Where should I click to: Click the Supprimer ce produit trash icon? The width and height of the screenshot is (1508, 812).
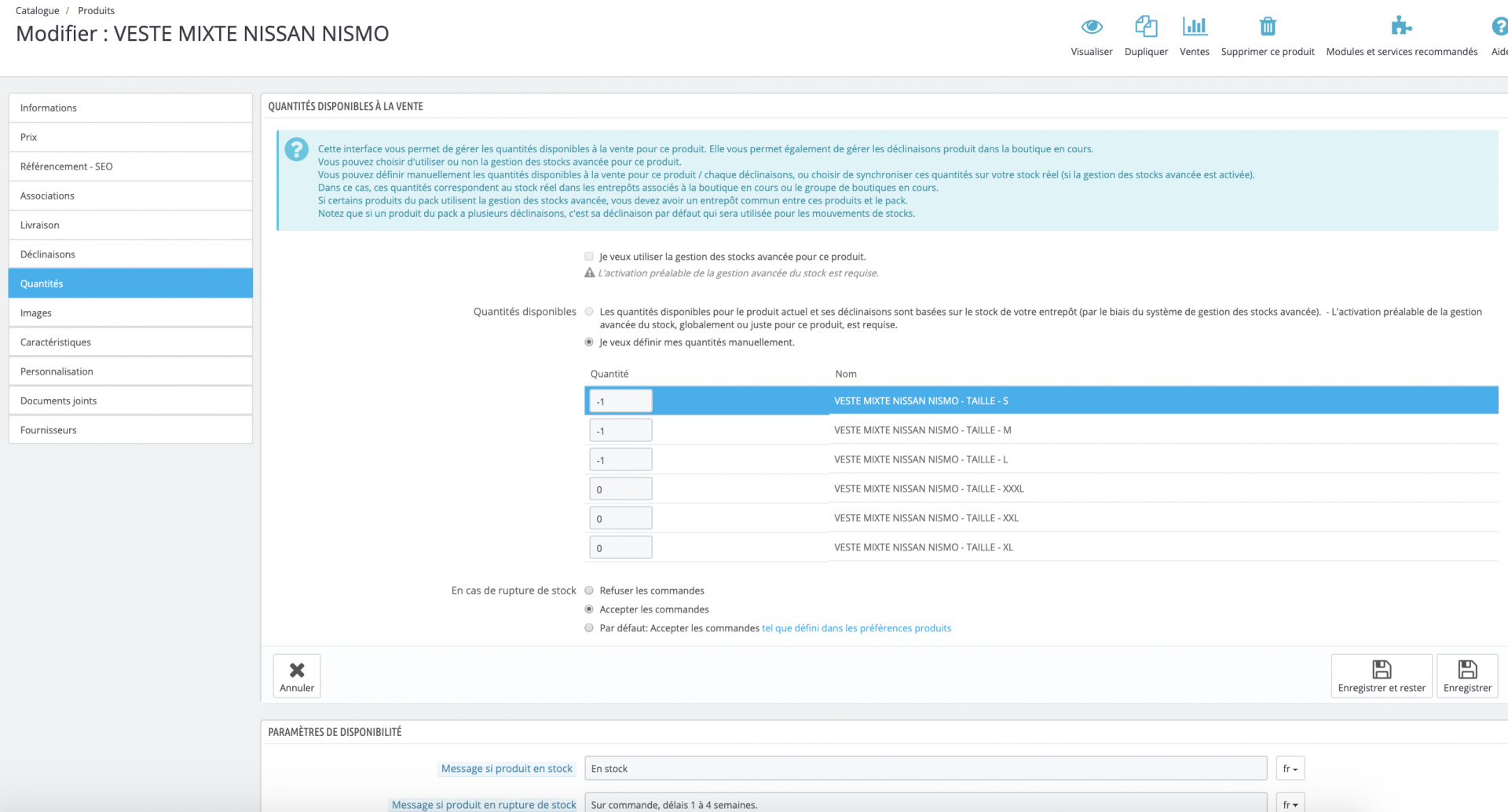tap(1268, 27)
